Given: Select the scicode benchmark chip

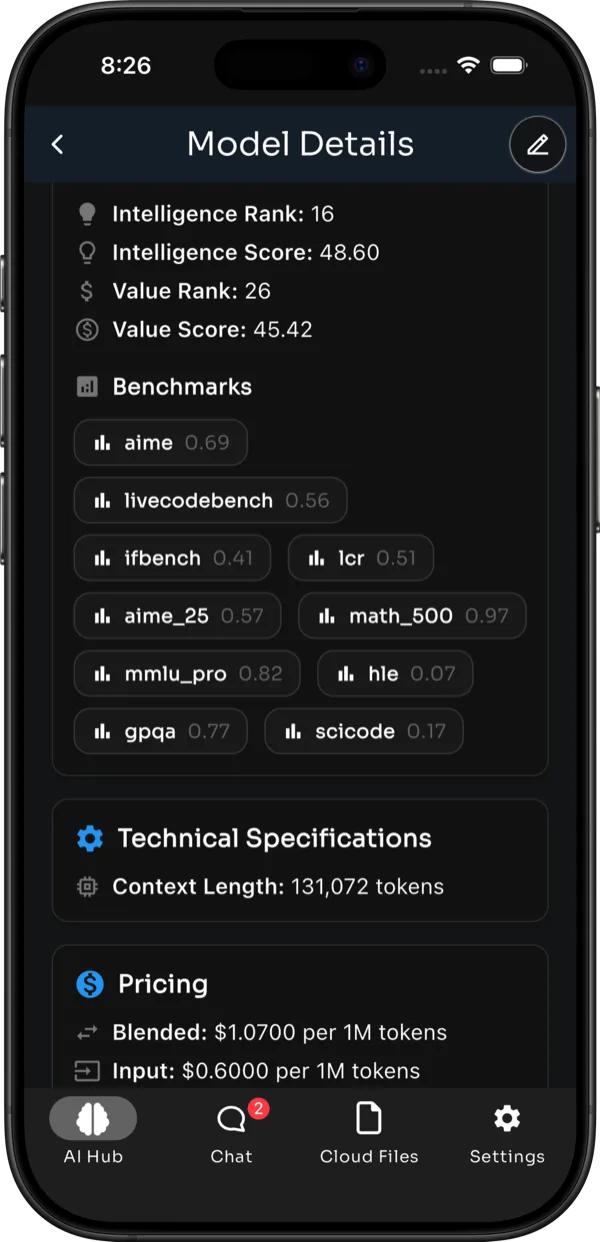Looking at the screenshot, I should pos(364,731).
